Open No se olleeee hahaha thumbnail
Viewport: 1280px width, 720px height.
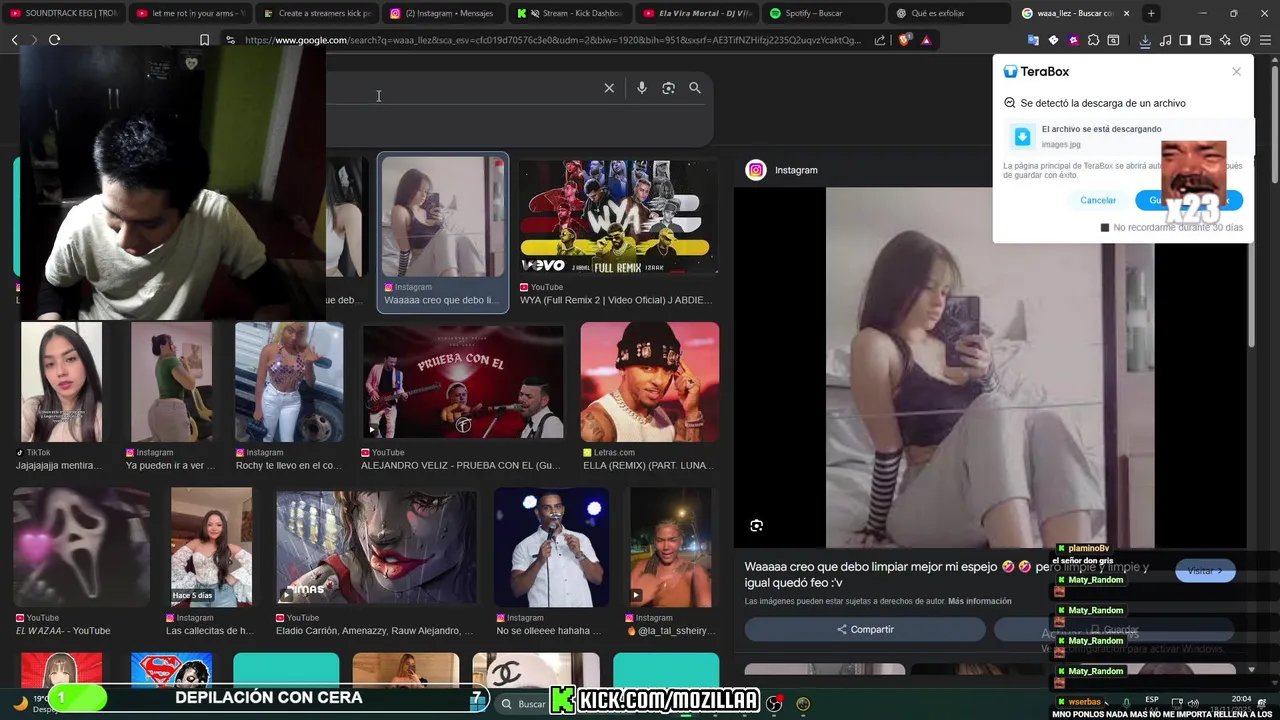(552, 547)
